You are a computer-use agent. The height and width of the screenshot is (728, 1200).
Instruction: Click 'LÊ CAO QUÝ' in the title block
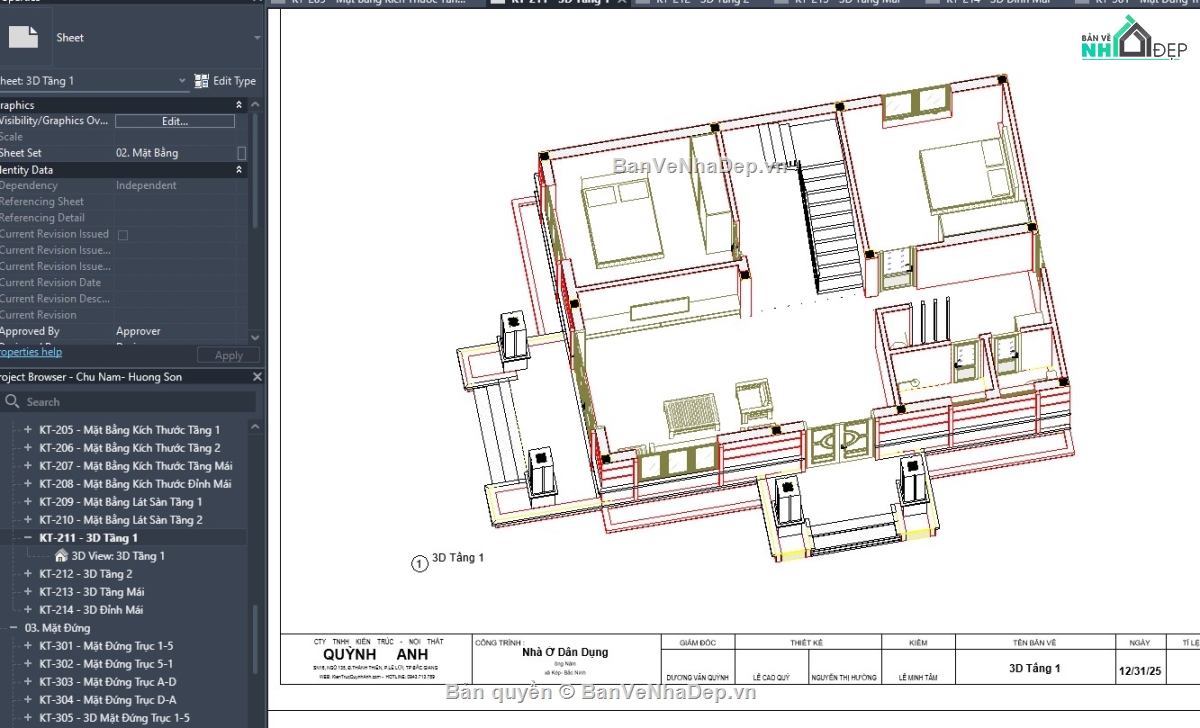click(771, 677)
